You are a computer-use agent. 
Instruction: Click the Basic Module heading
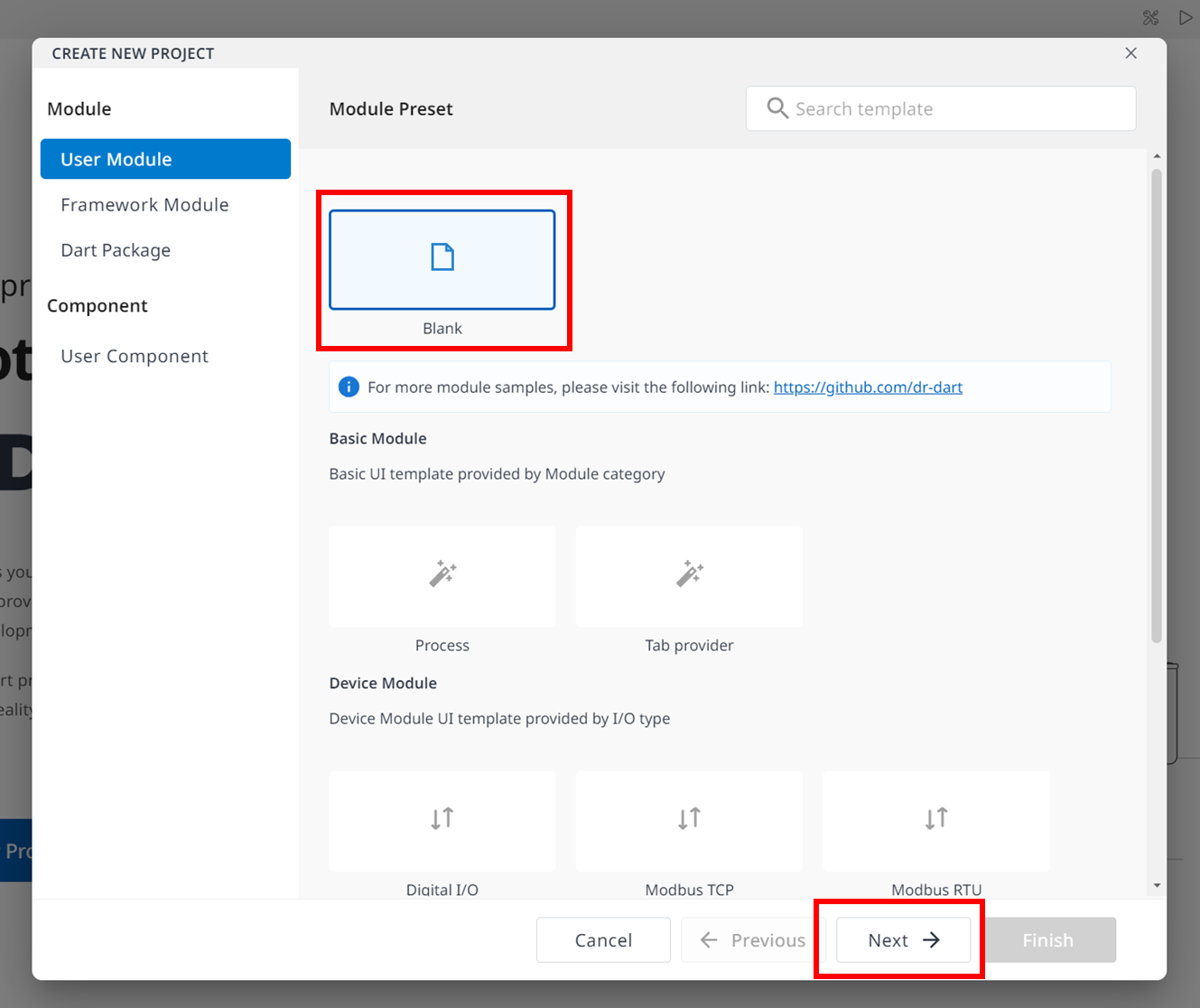(377, 439)
